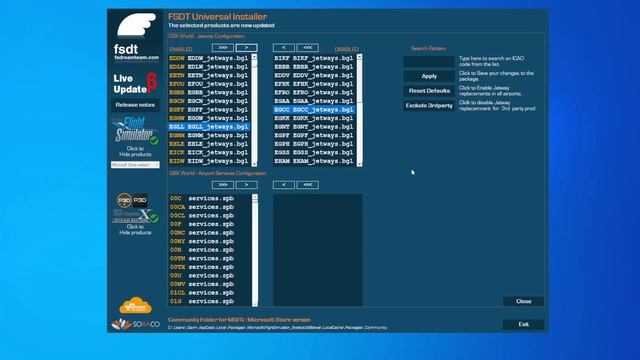Screen dimensions: 640x360
Task: Select EGPF_jetways.bgl entry
Action: click(314, 135)
